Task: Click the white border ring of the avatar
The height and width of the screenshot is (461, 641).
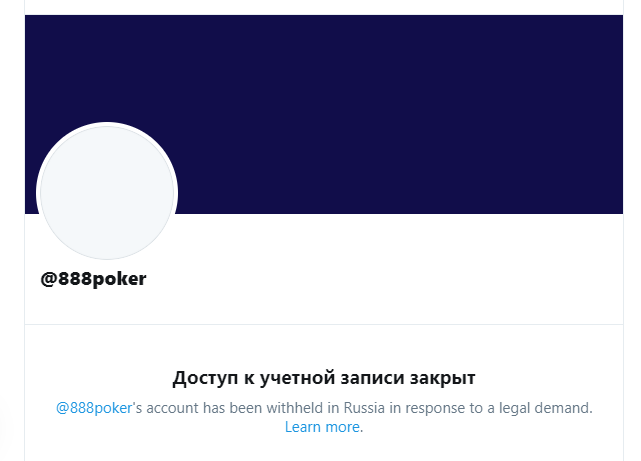Action: tap(107, 124)
